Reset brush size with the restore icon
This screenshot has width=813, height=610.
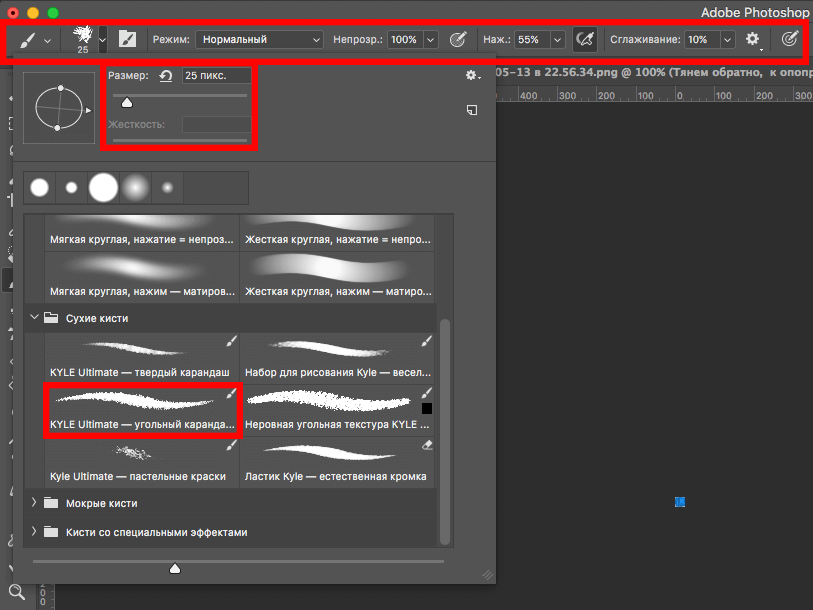pos(165,76)
